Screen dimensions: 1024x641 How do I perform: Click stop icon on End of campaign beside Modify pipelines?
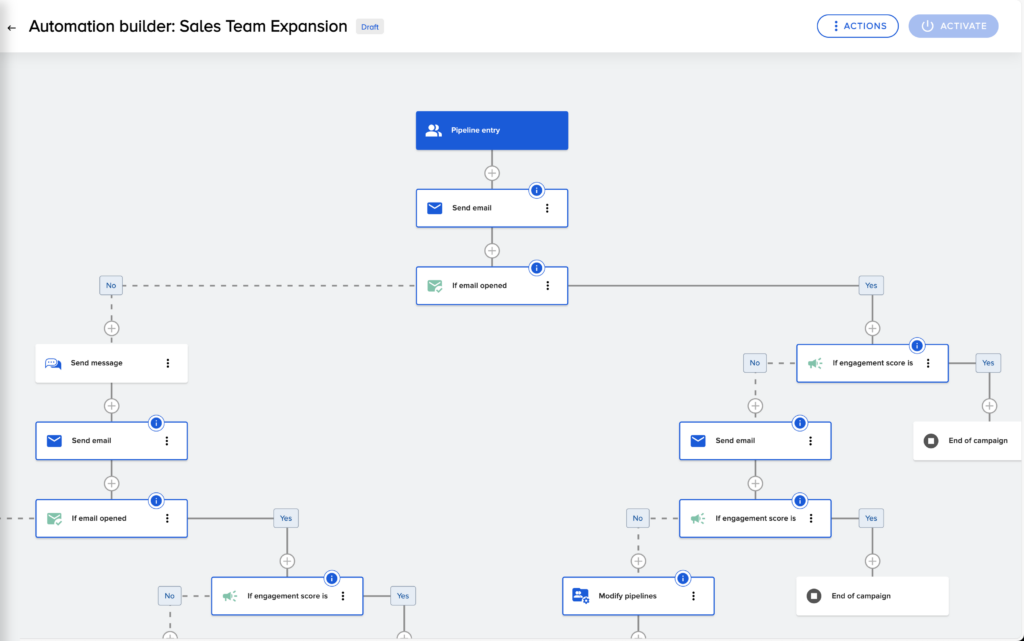[815, 596]
